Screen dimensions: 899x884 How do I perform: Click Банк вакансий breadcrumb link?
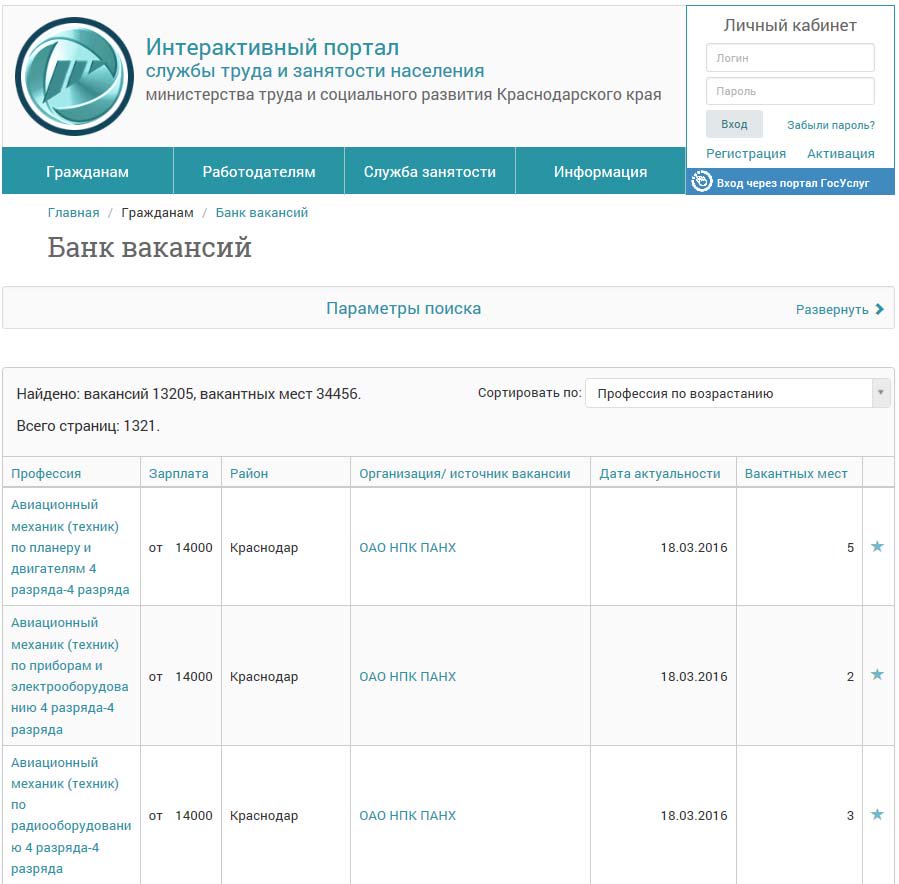pos(261,213)
